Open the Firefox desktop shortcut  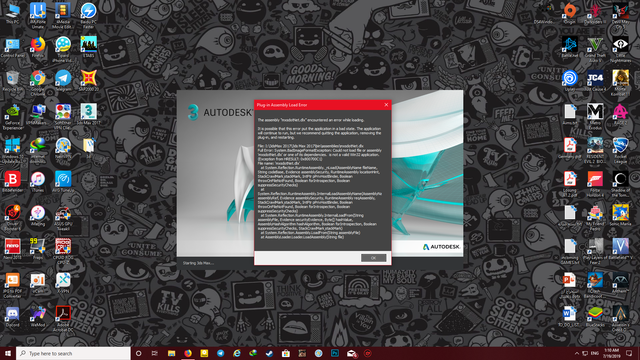[x=38, y=47]
